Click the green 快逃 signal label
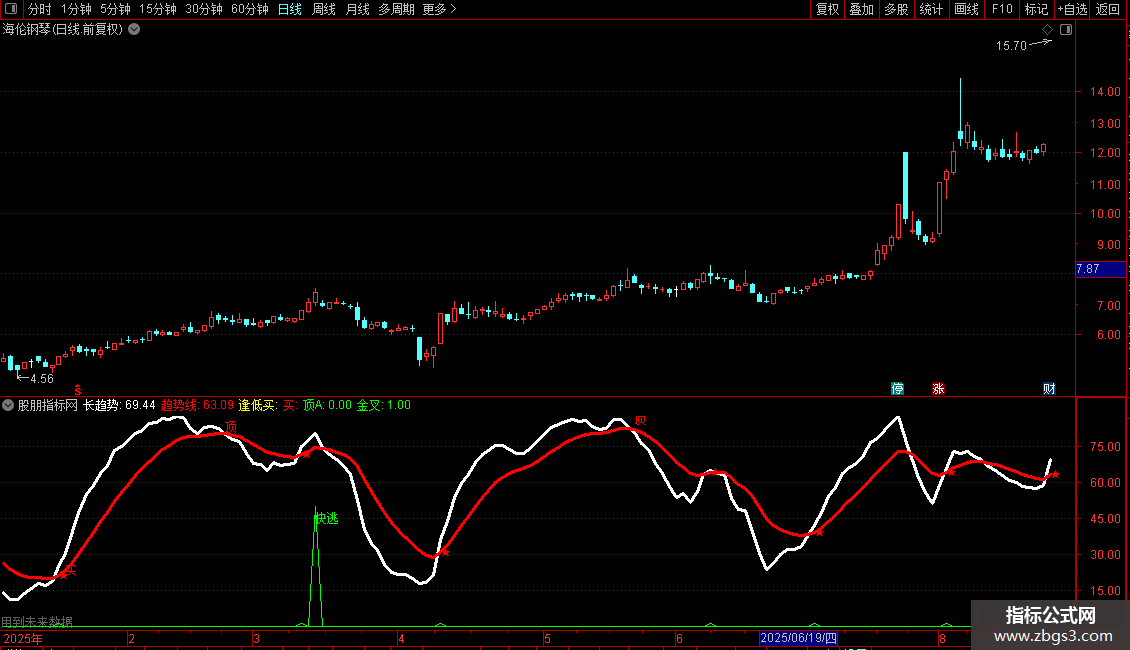This screenshot has width=1130, height=650. pos(326,518)
